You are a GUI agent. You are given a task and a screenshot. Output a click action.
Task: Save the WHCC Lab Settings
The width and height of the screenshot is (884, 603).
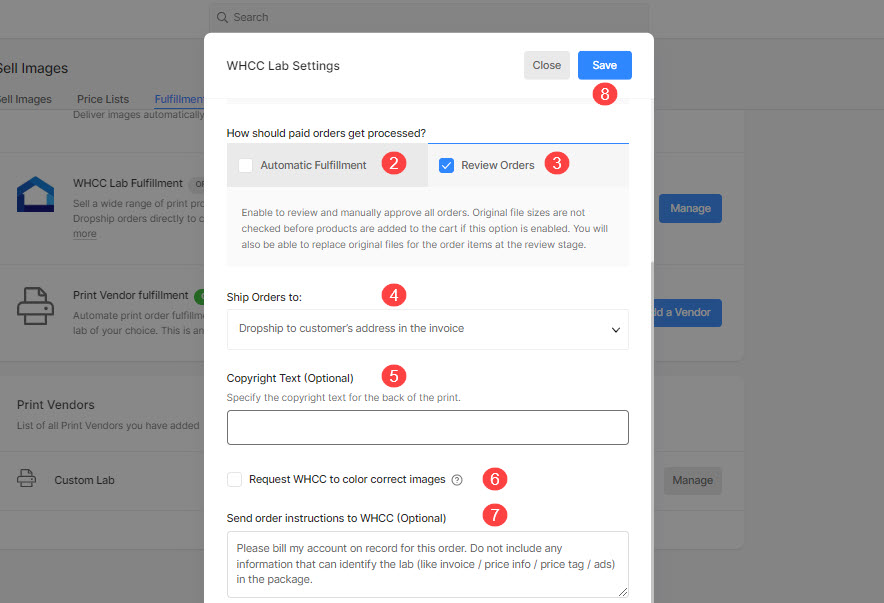click(x=604, y=65)
